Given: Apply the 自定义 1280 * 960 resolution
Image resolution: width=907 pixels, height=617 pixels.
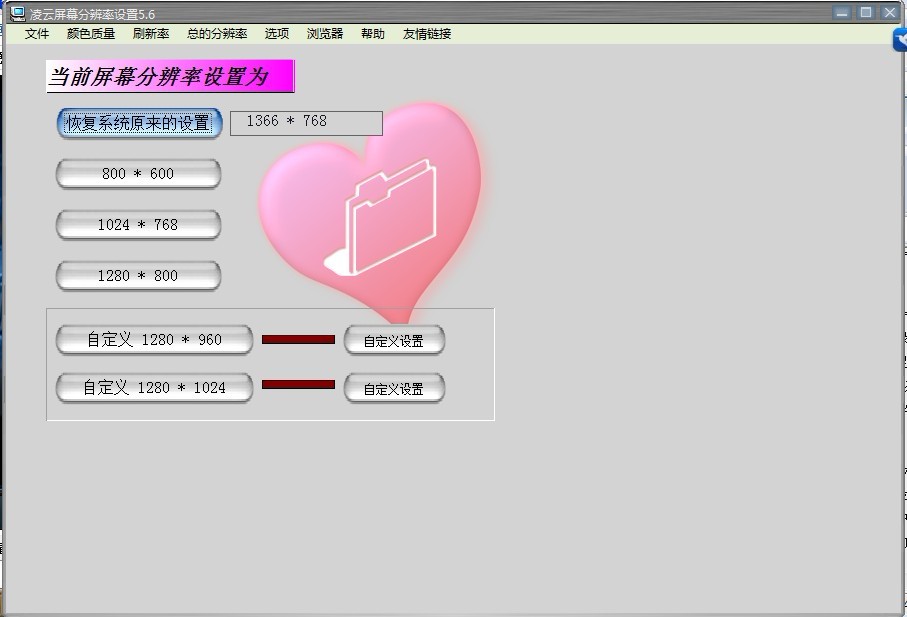Looking at the screenshot, I should click(x=154, y=340).
